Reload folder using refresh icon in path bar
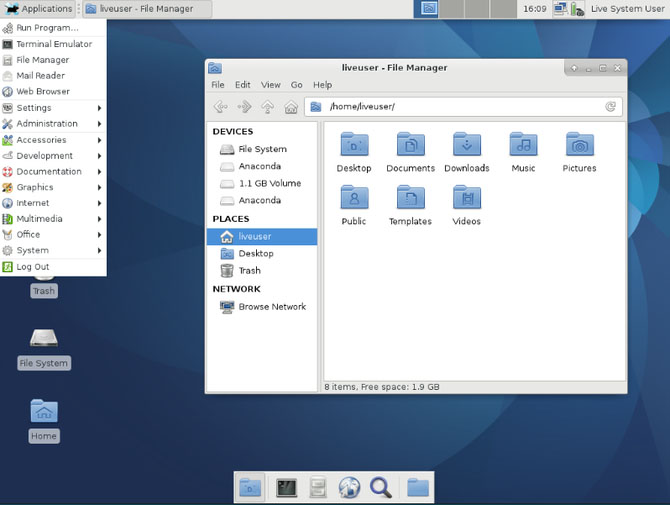670x505 pixels. (x=610, y=107)
